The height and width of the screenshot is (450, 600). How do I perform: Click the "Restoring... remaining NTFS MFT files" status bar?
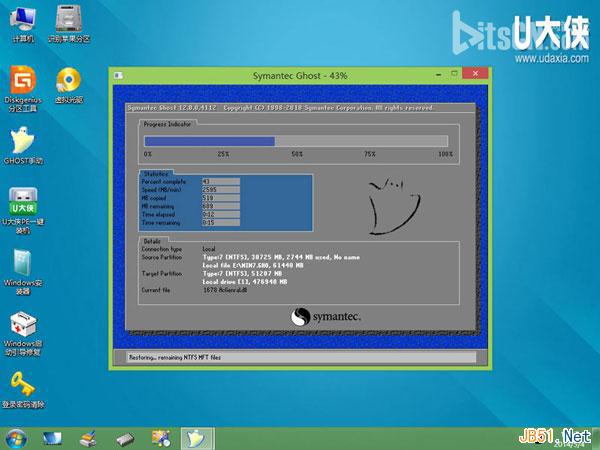301,357
